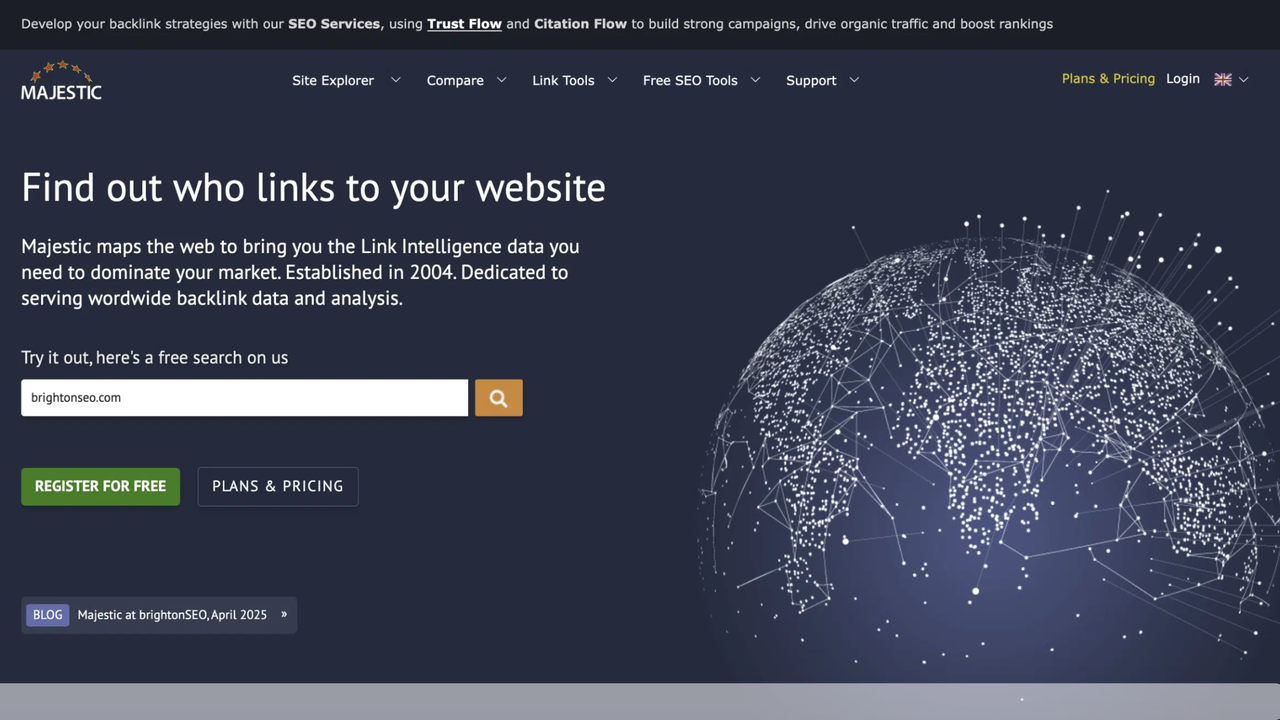Click the BLOG badge

[x=47, y=615]
